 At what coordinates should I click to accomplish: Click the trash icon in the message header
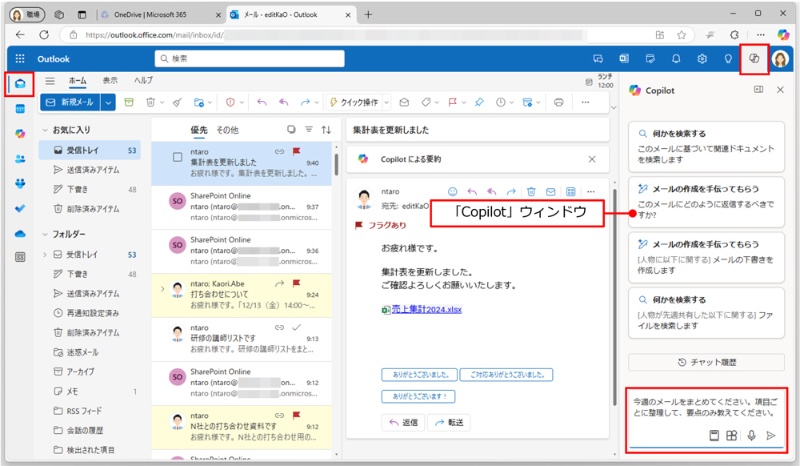[531, 191]
